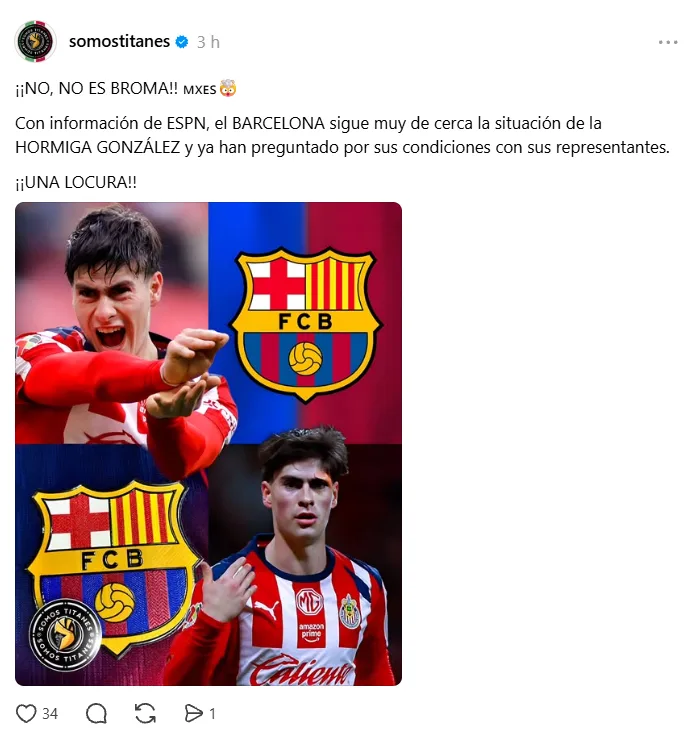Open the top-right FC Barcelona crest image
Image resolution: width=685 pixels, height=742 pixels.
click(x=304, y=320)
